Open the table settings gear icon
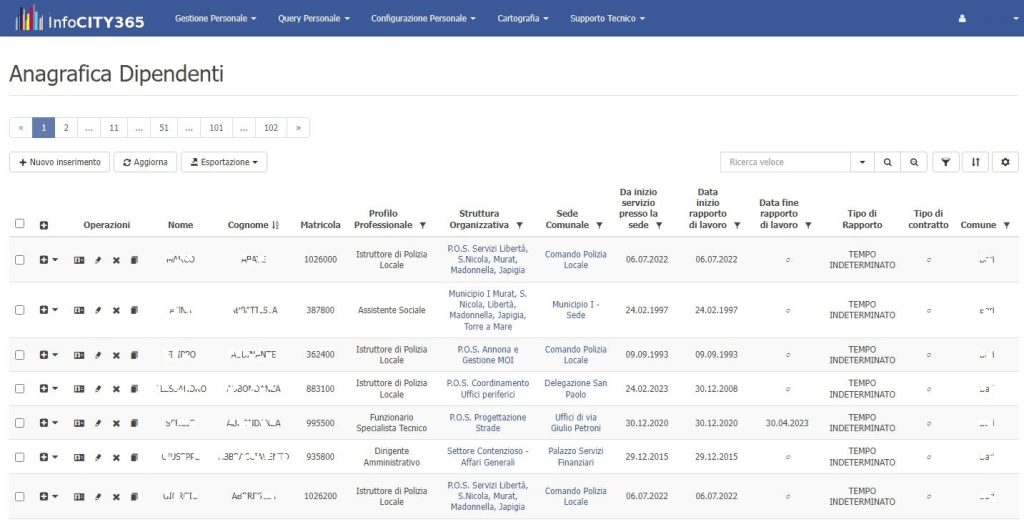Viewport: 1024px width, 522px height. coord(1005,162)
